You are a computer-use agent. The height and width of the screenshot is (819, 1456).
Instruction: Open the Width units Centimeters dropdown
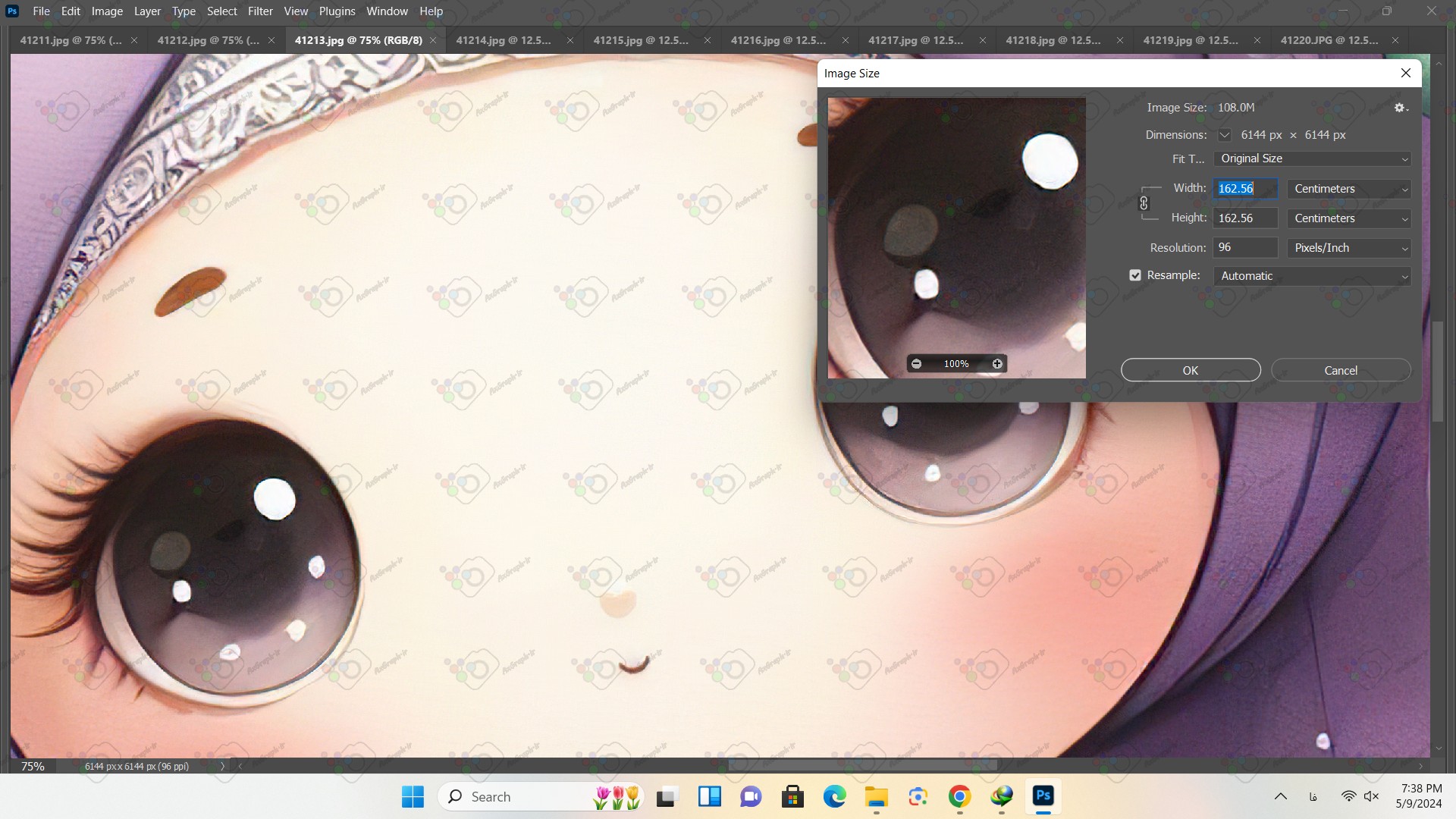point(1348,189)
